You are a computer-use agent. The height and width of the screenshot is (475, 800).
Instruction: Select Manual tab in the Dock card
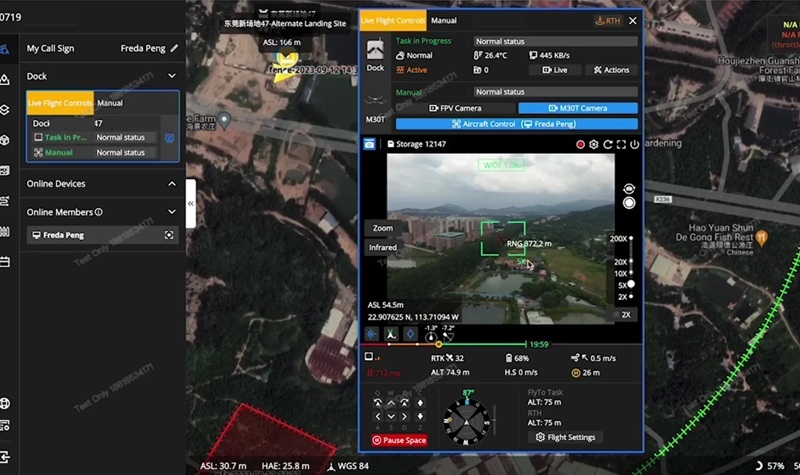click(110, 103)
